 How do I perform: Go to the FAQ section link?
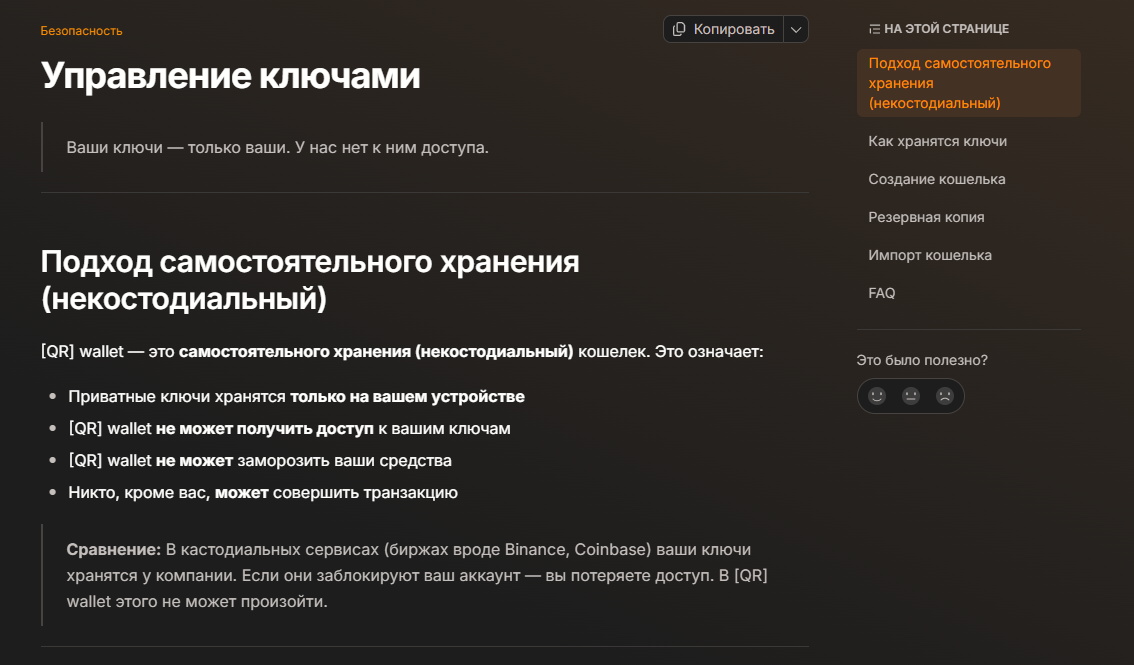tap(882, 293)
